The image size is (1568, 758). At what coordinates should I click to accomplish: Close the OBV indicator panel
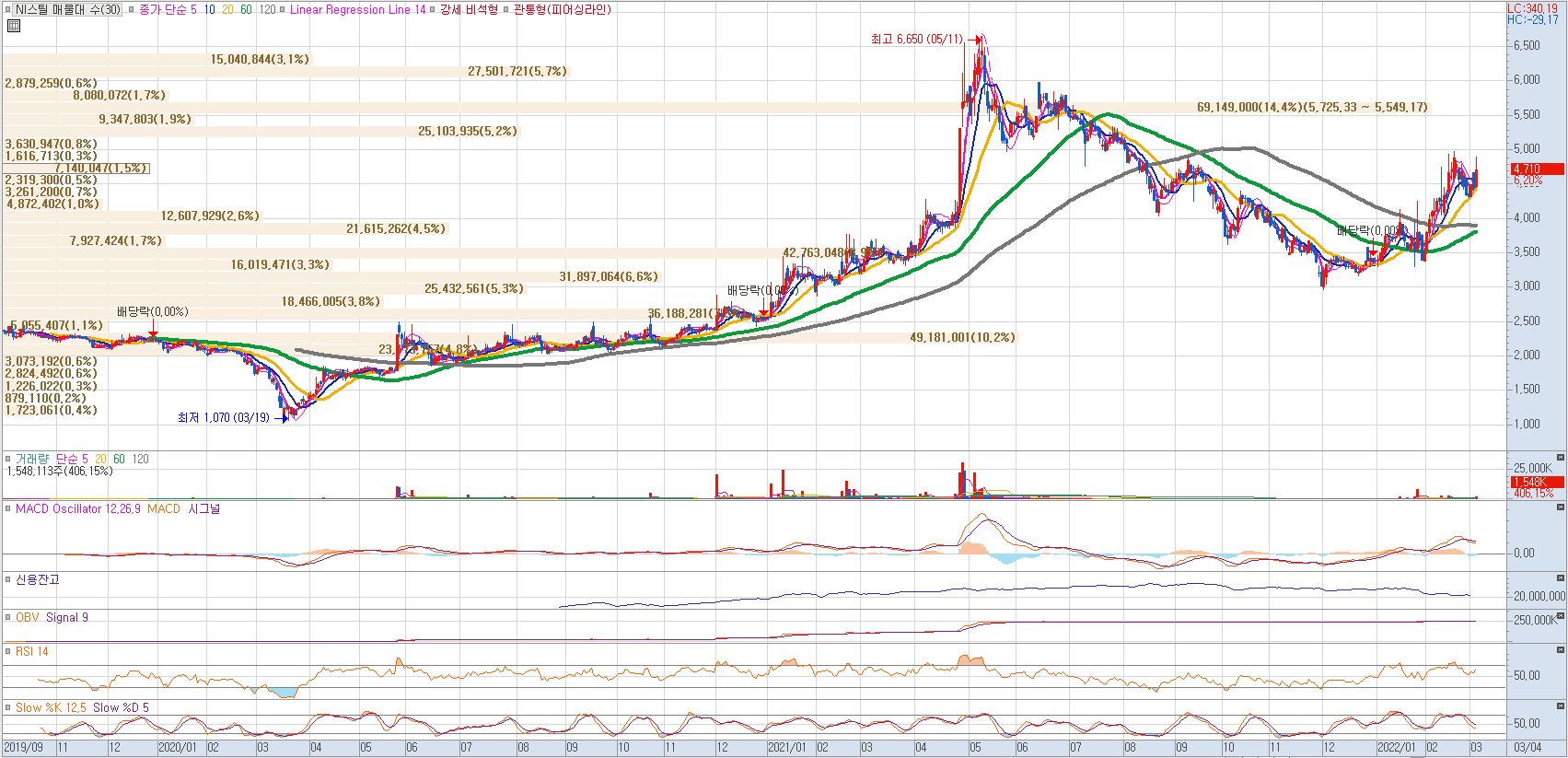tap(1561, 616)
